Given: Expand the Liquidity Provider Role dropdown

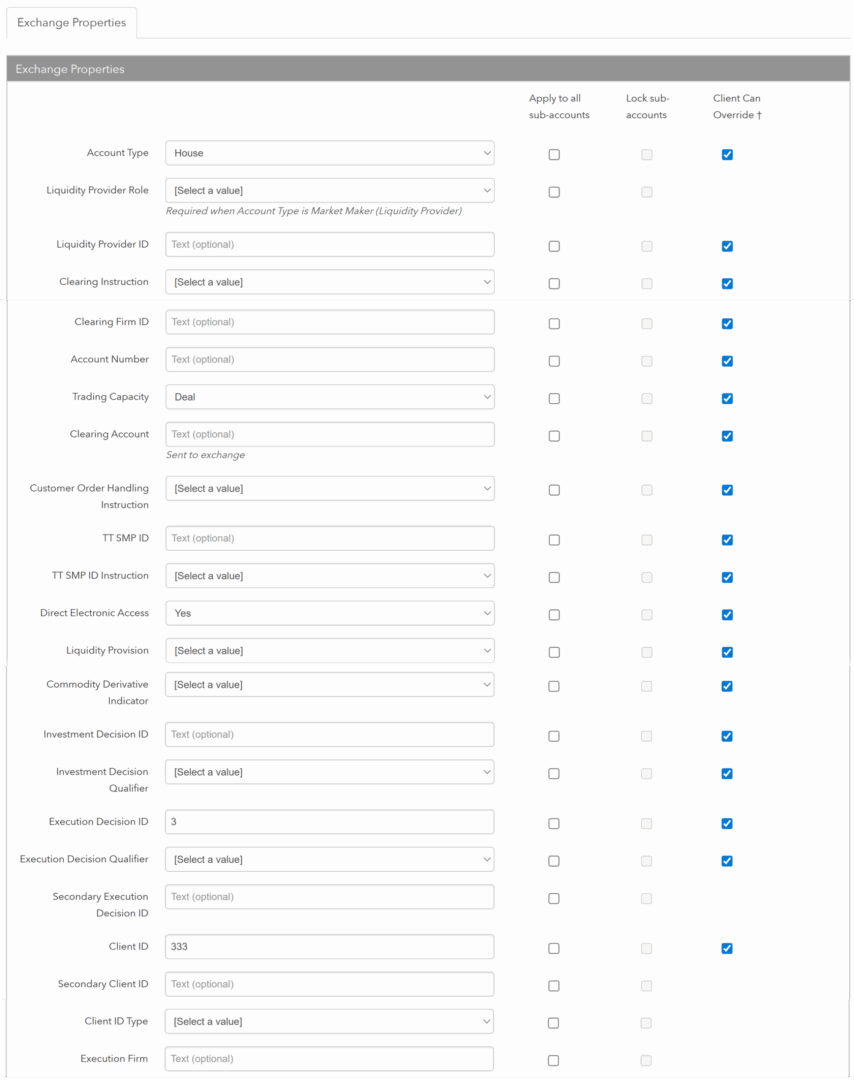Looking at the screenshot, I should pyautogui.click(x=330, y=191).
